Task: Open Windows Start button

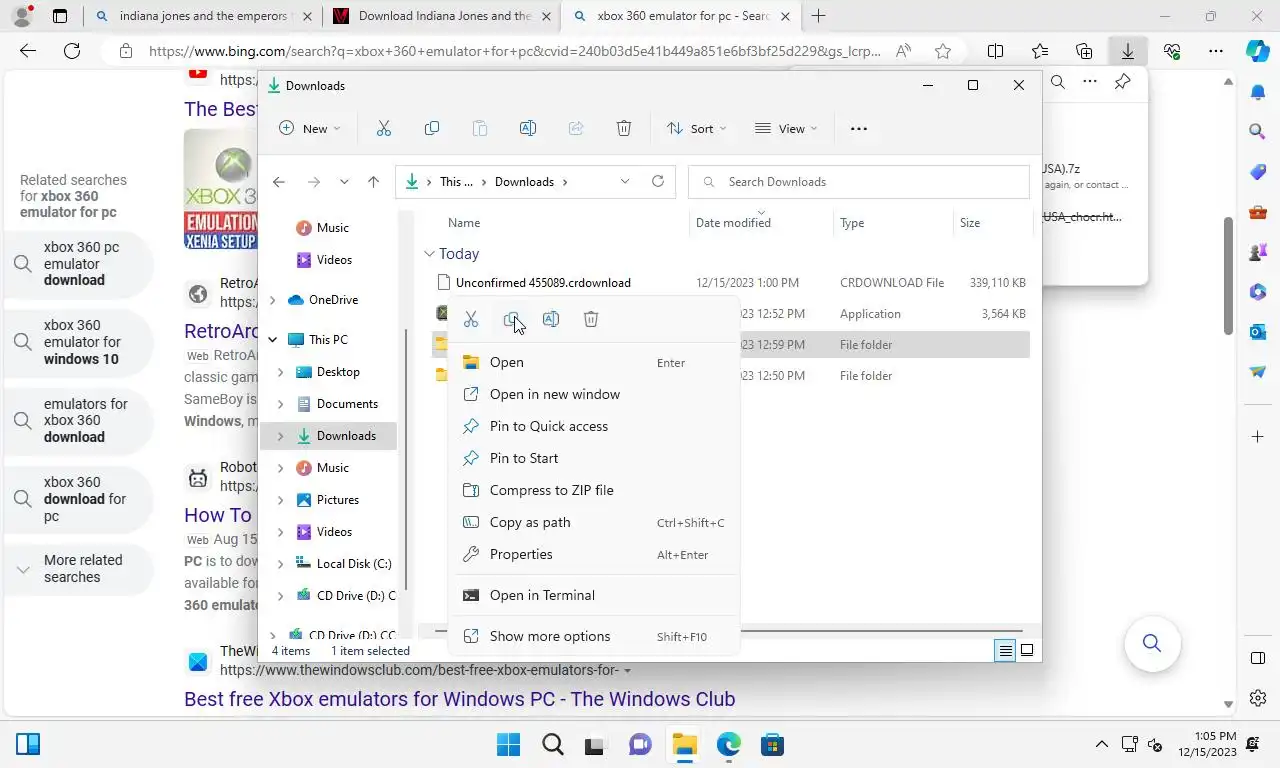Action: pos(508,744)
